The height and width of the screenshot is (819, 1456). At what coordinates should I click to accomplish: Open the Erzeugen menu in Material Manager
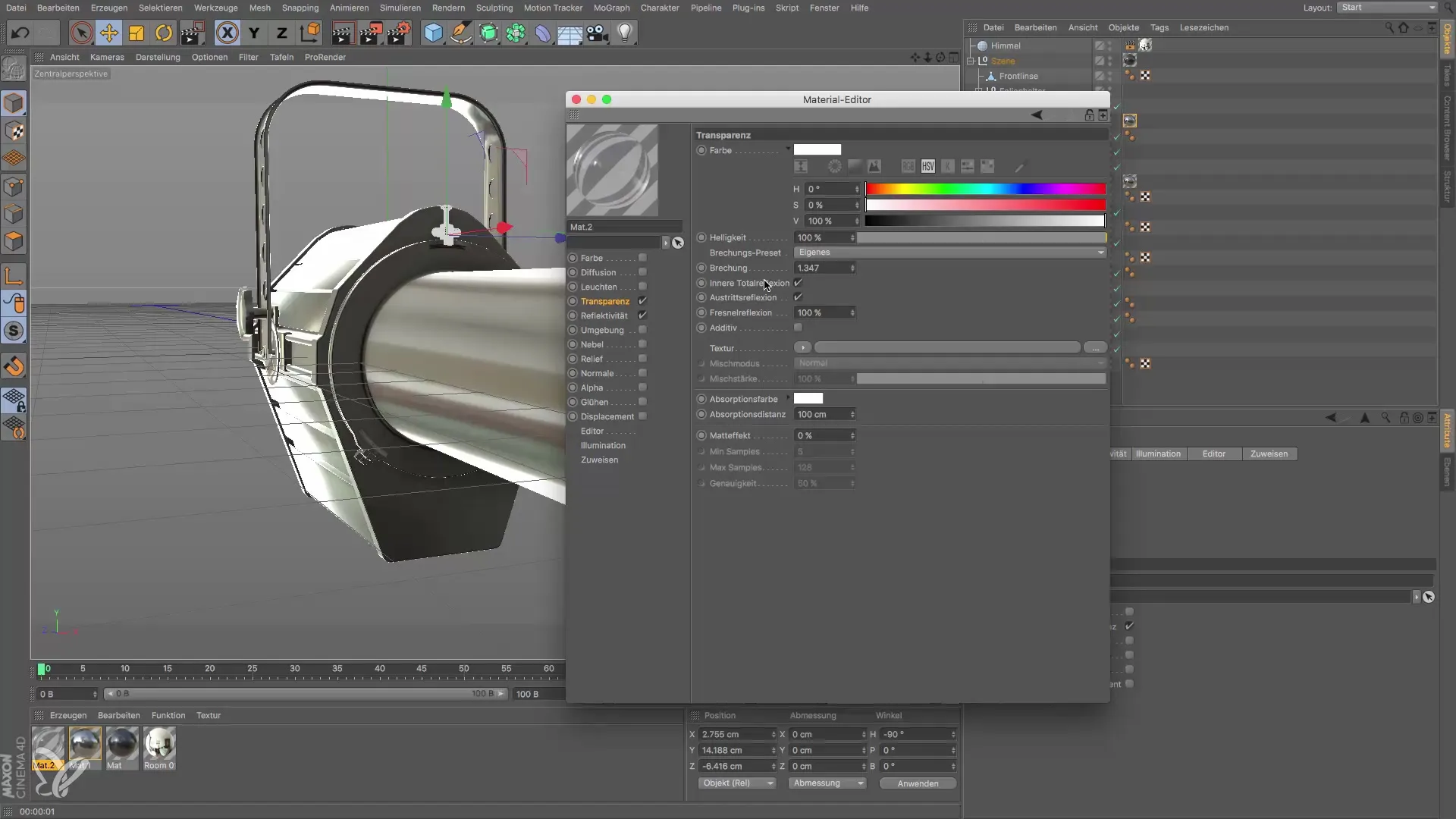68,715
